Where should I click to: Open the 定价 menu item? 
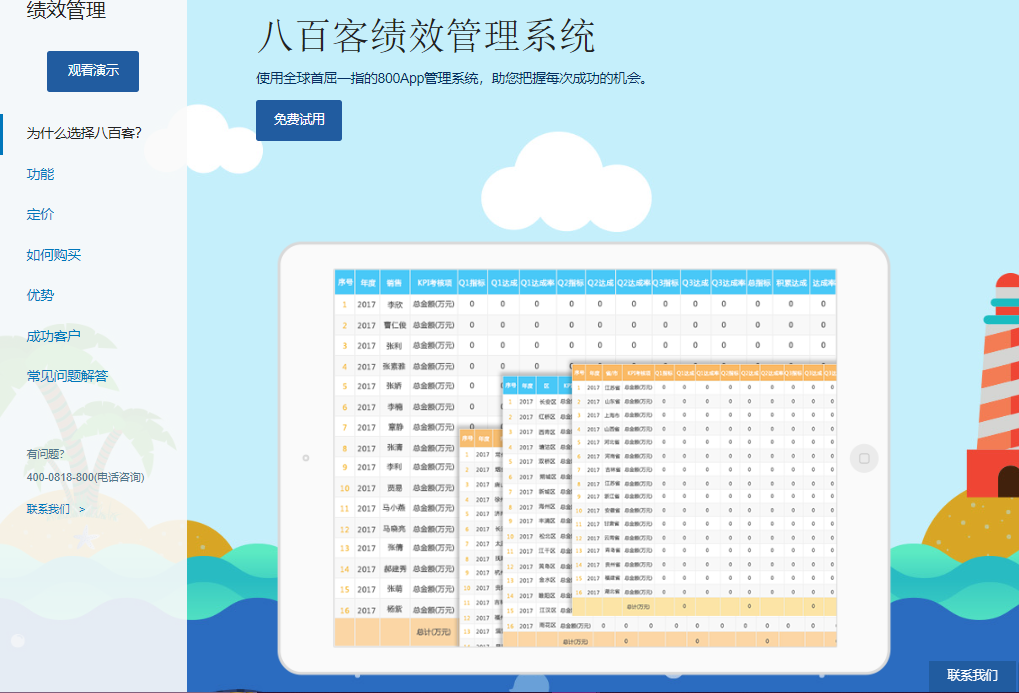[x=40, y=215]
